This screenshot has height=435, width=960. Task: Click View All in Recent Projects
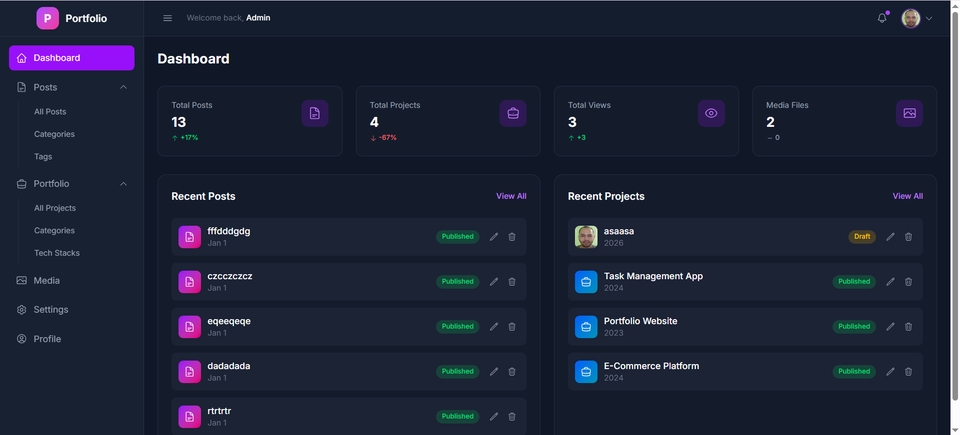click(907, 196)
